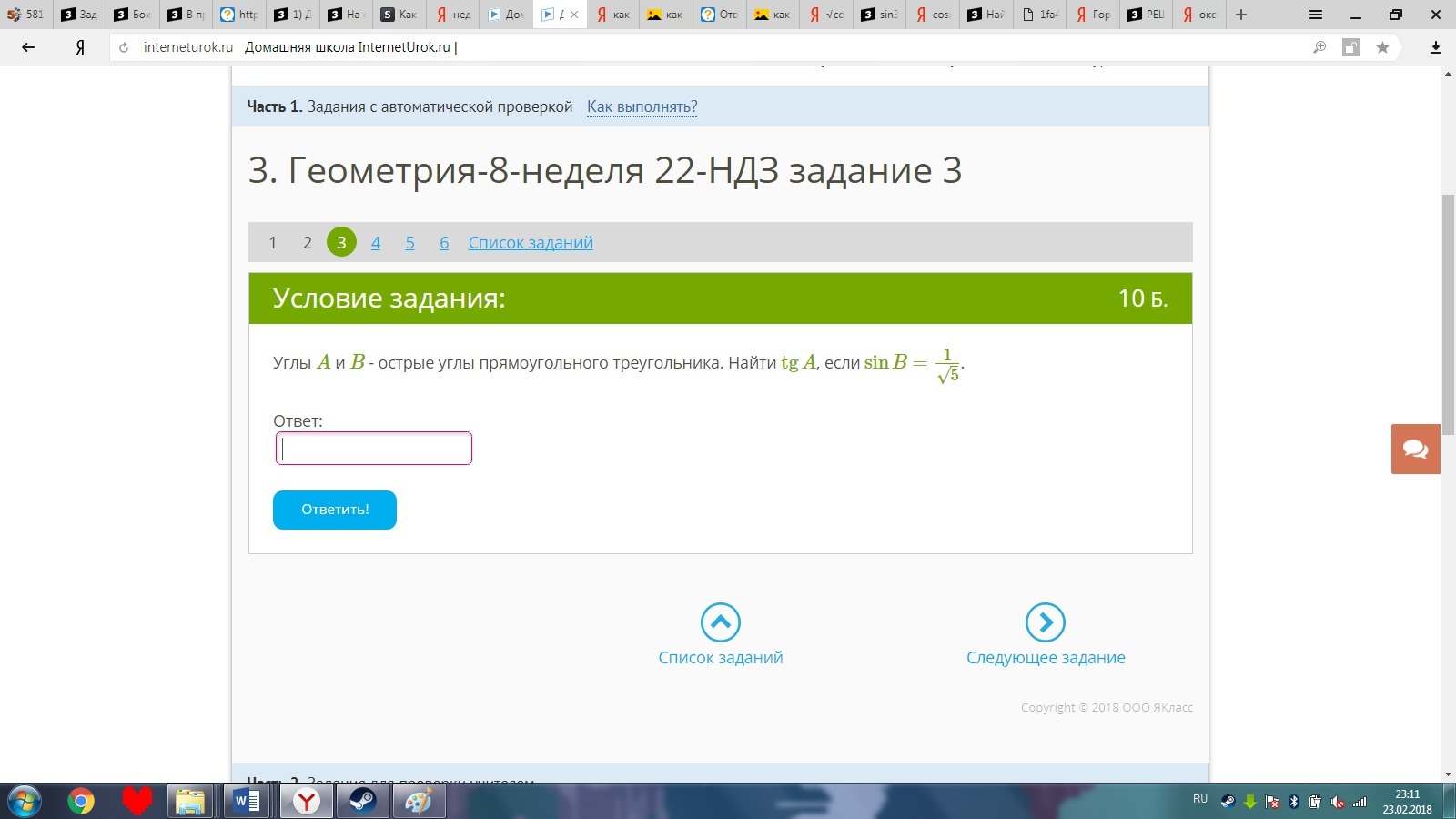Open Bluetooth tray icon
This screenshot has height=819, width=1456.
pos(1294,802)
